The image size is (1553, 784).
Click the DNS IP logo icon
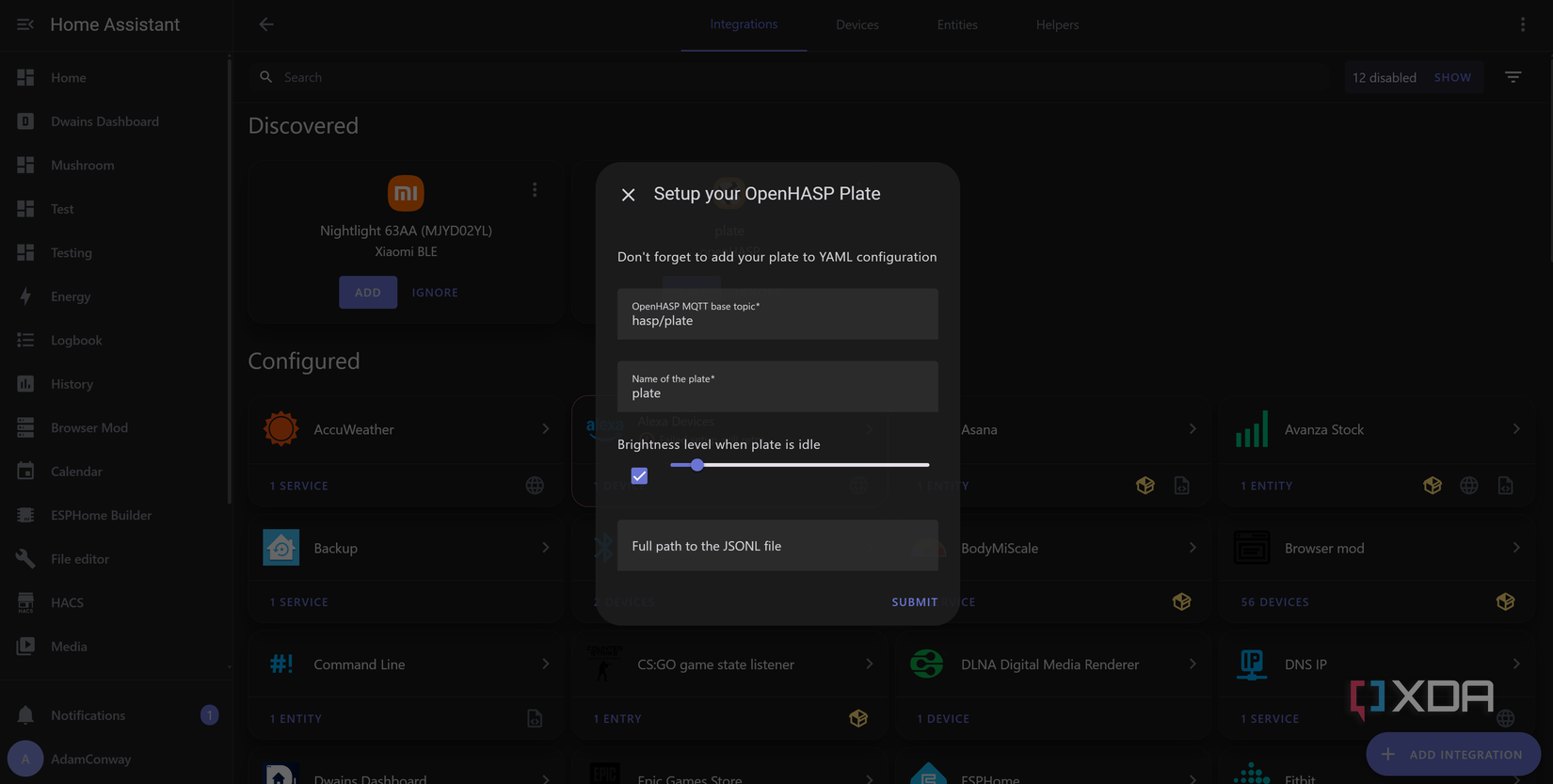pos(1252,664)
